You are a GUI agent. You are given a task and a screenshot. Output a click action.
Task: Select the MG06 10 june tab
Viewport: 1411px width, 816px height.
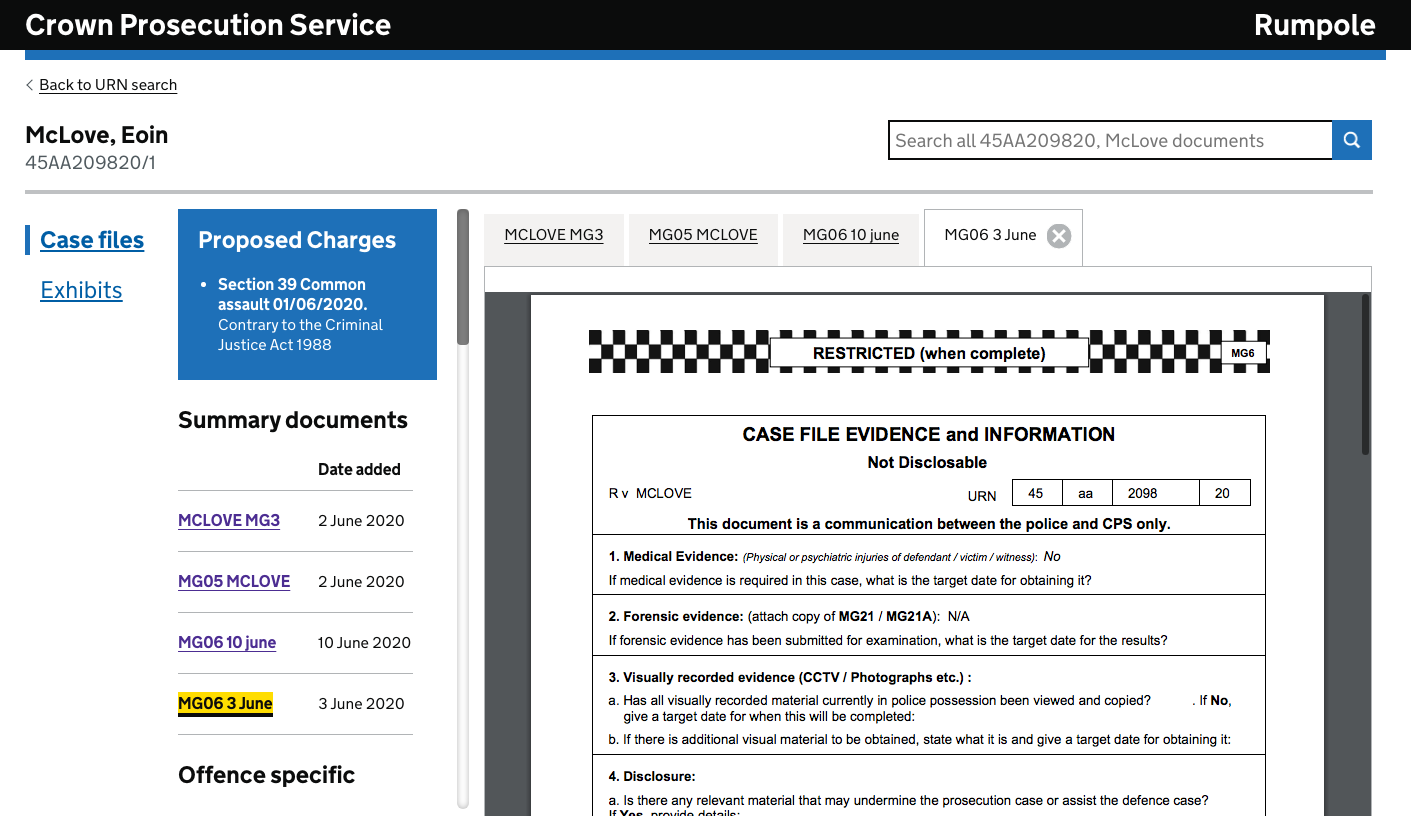pos(851,235)
